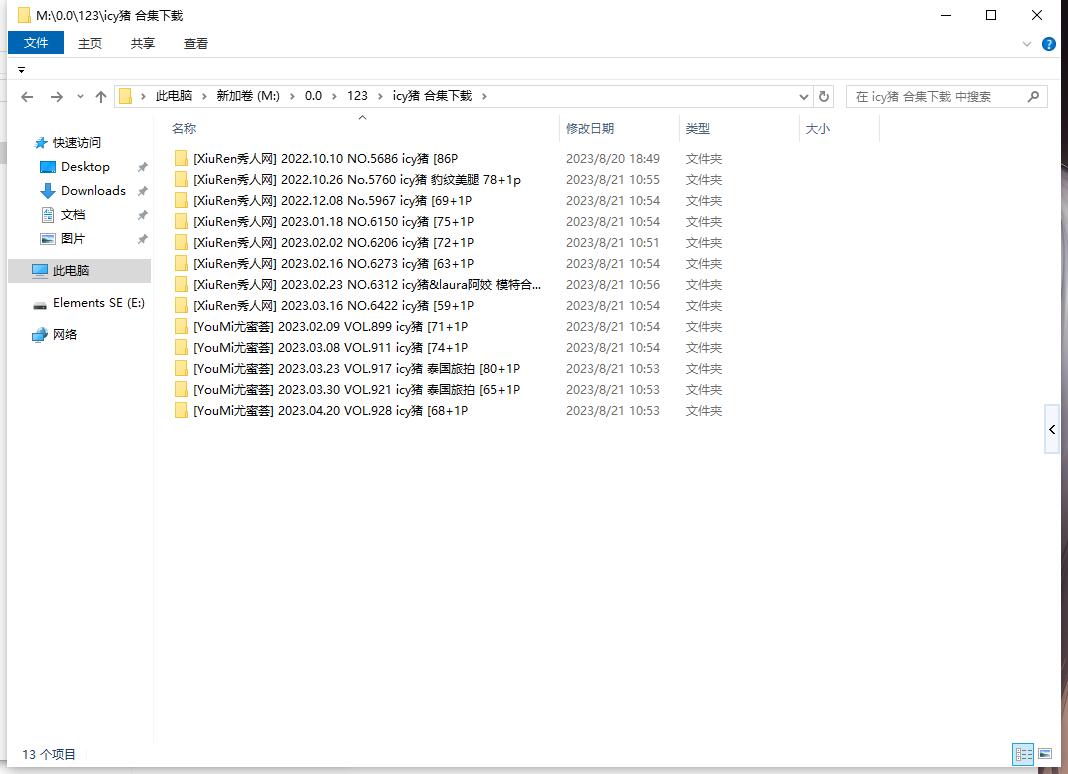Click the search box for icy猪 folder
1068x774 pixels.
coord(935,97)
